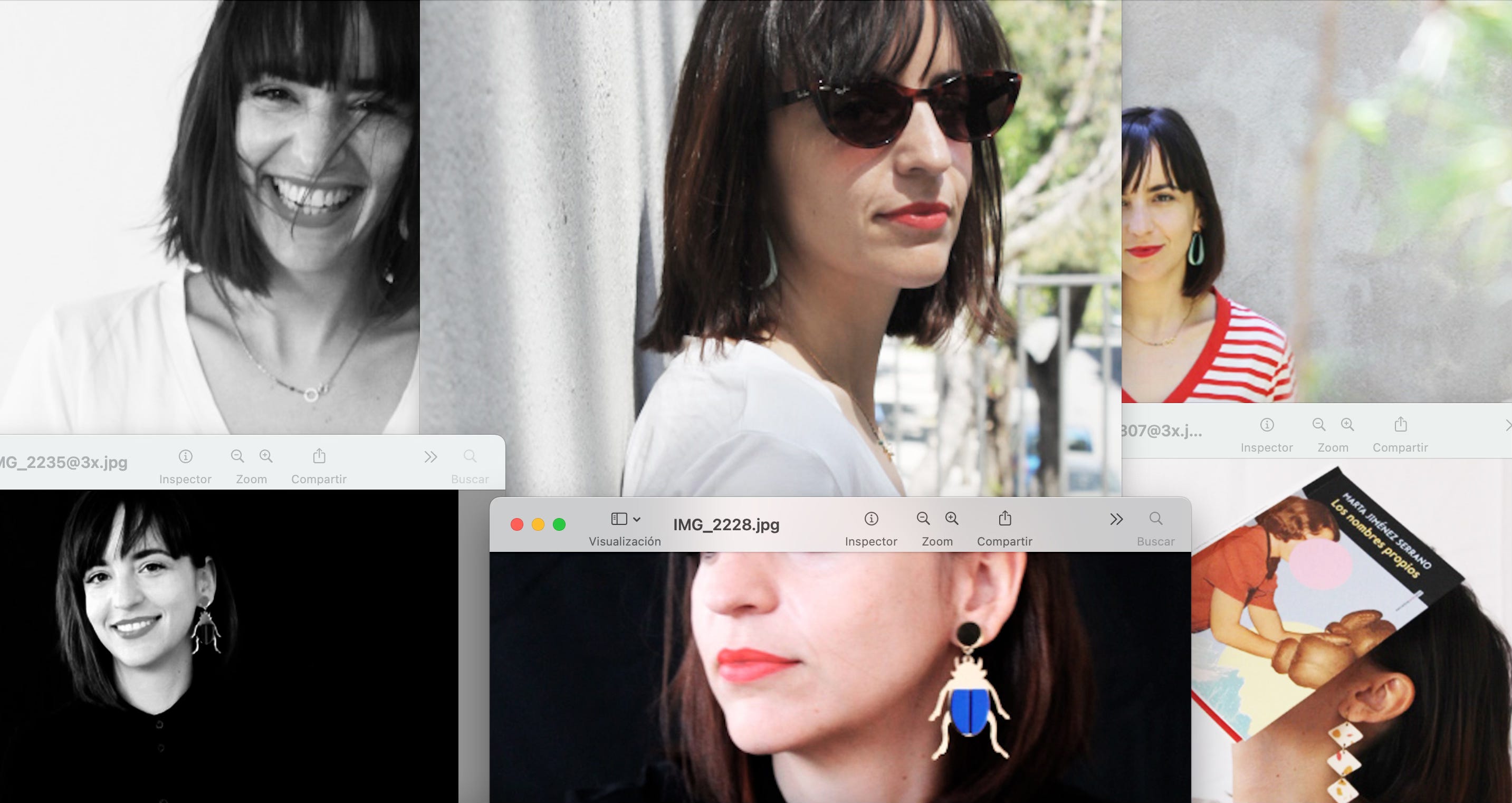The height and width of the screenshot is (803, 1512).
Task: Click the red striped shirt portrait photo
Action: (x=1317, y=202)
